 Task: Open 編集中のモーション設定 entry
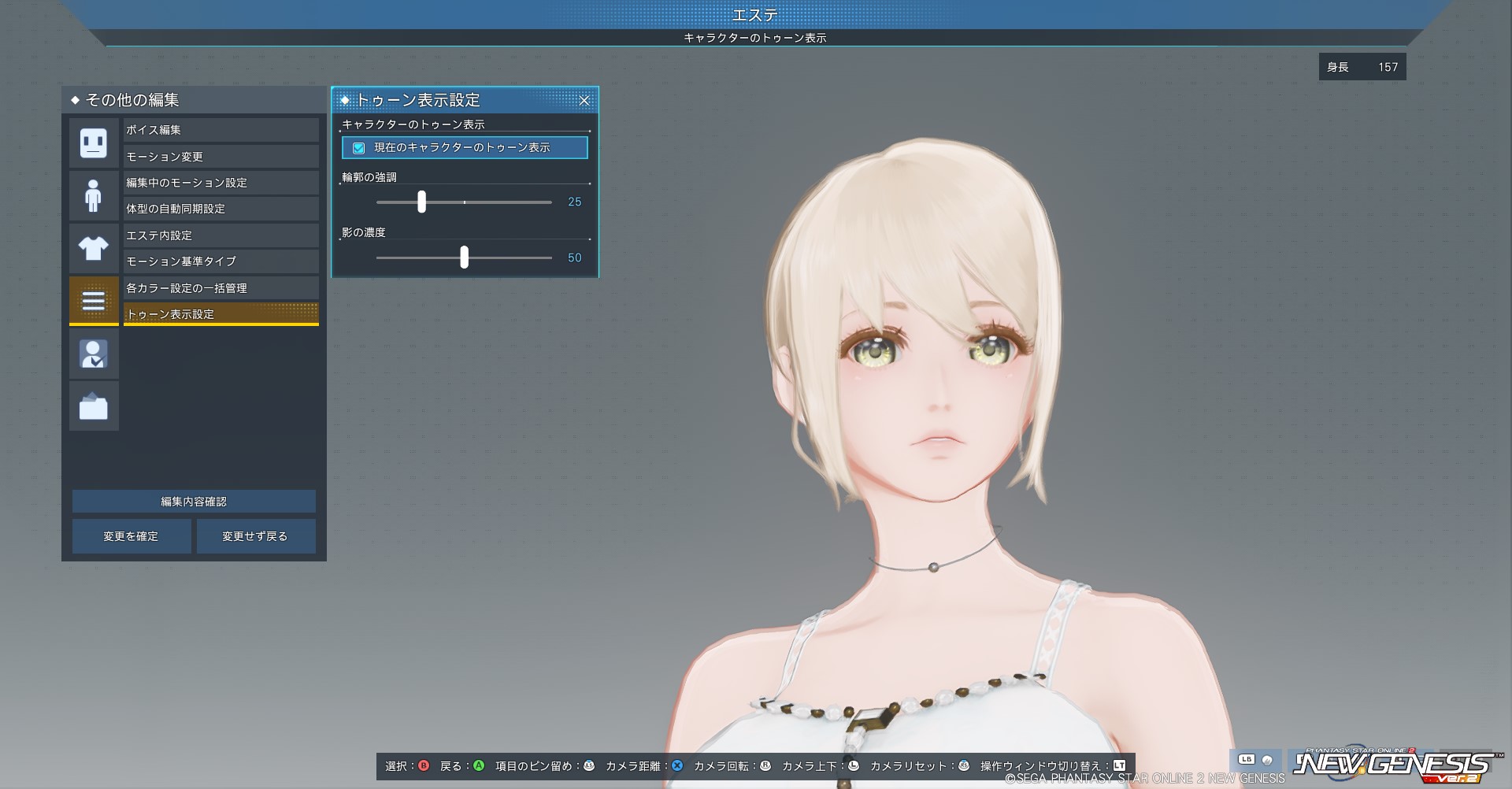[x=221, y=183]
